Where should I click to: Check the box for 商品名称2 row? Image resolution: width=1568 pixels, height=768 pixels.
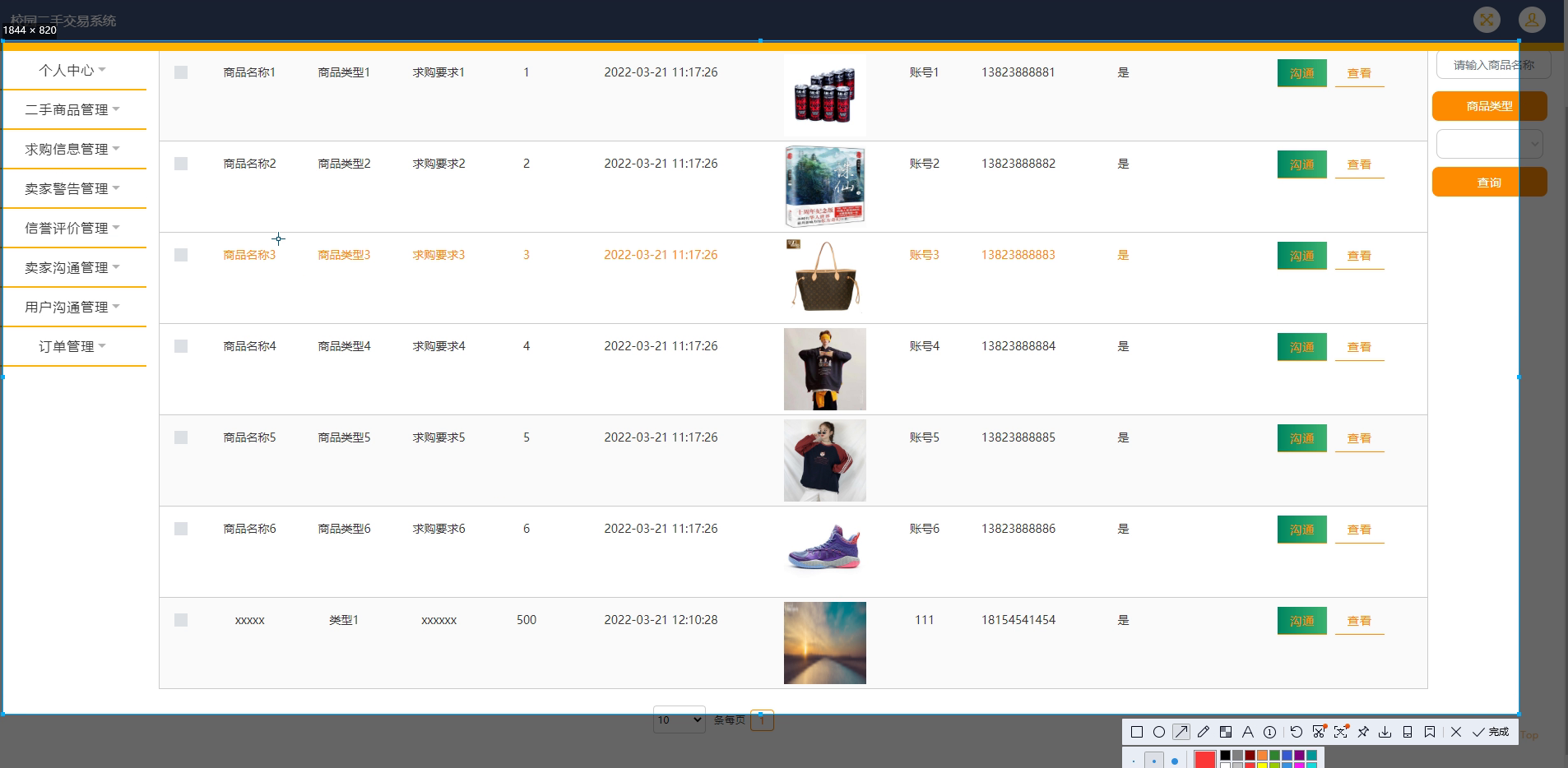click(181, 164)
